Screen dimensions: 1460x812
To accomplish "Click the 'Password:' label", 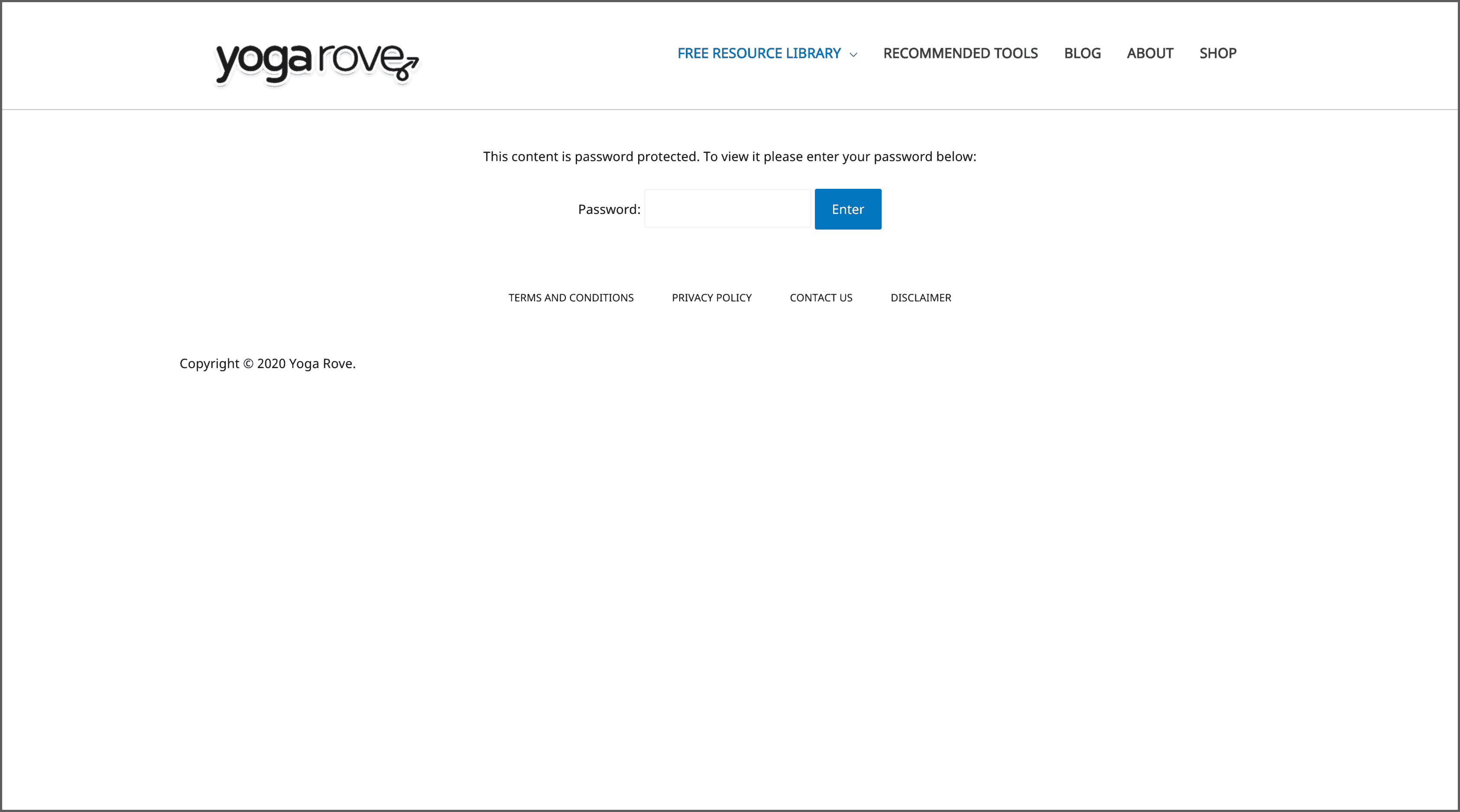I will coord(609,210).
